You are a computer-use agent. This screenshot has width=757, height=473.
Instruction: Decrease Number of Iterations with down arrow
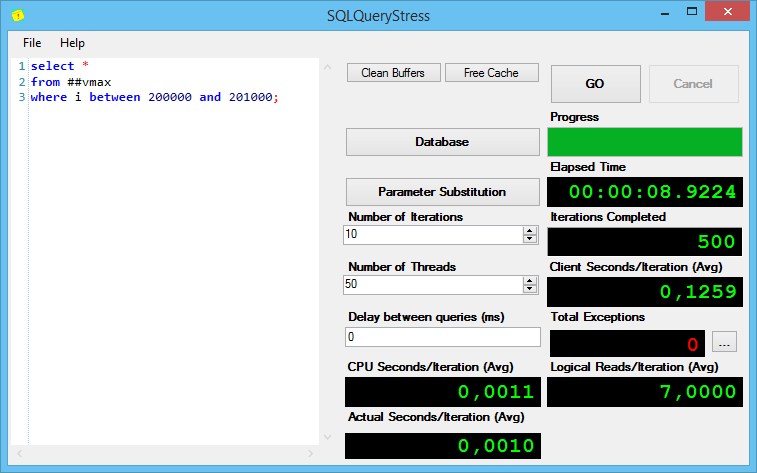click(530, 239)
